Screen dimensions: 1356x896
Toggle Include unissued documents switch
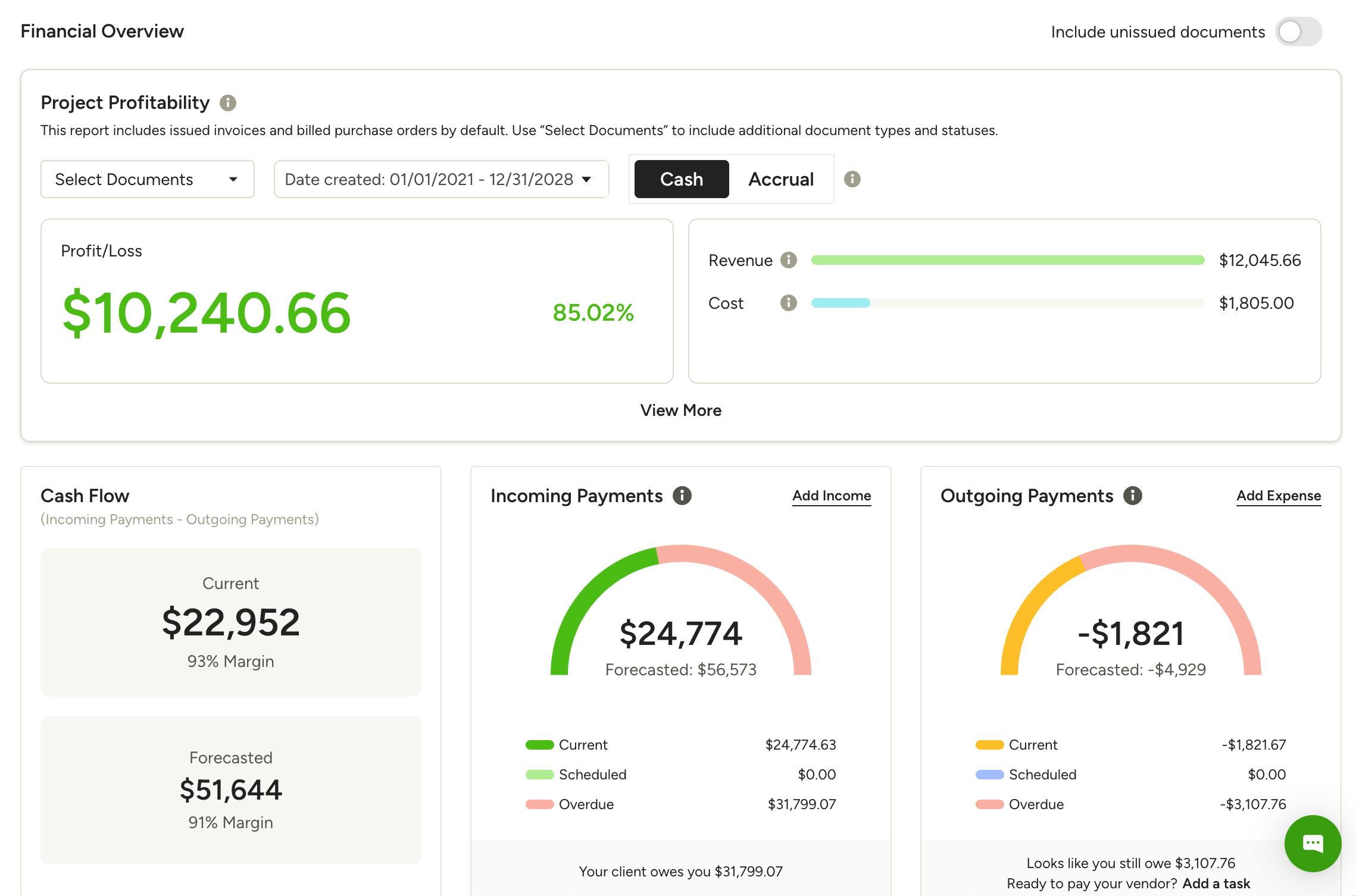(x=1298, y=32)
